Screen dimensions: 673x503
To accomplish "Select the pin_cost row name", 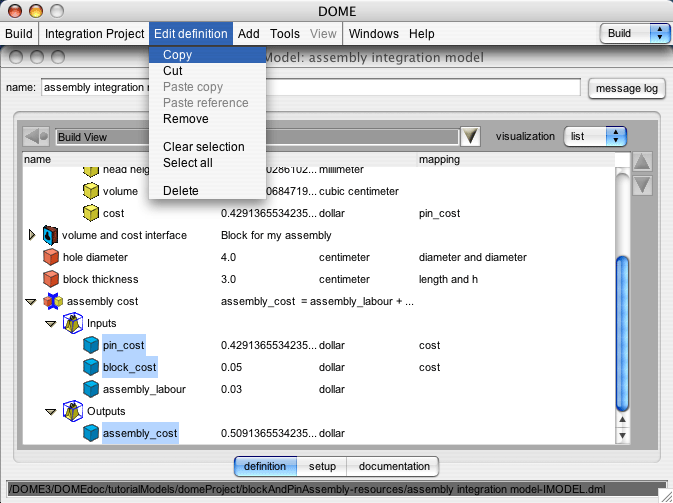I will click(124, 345).
